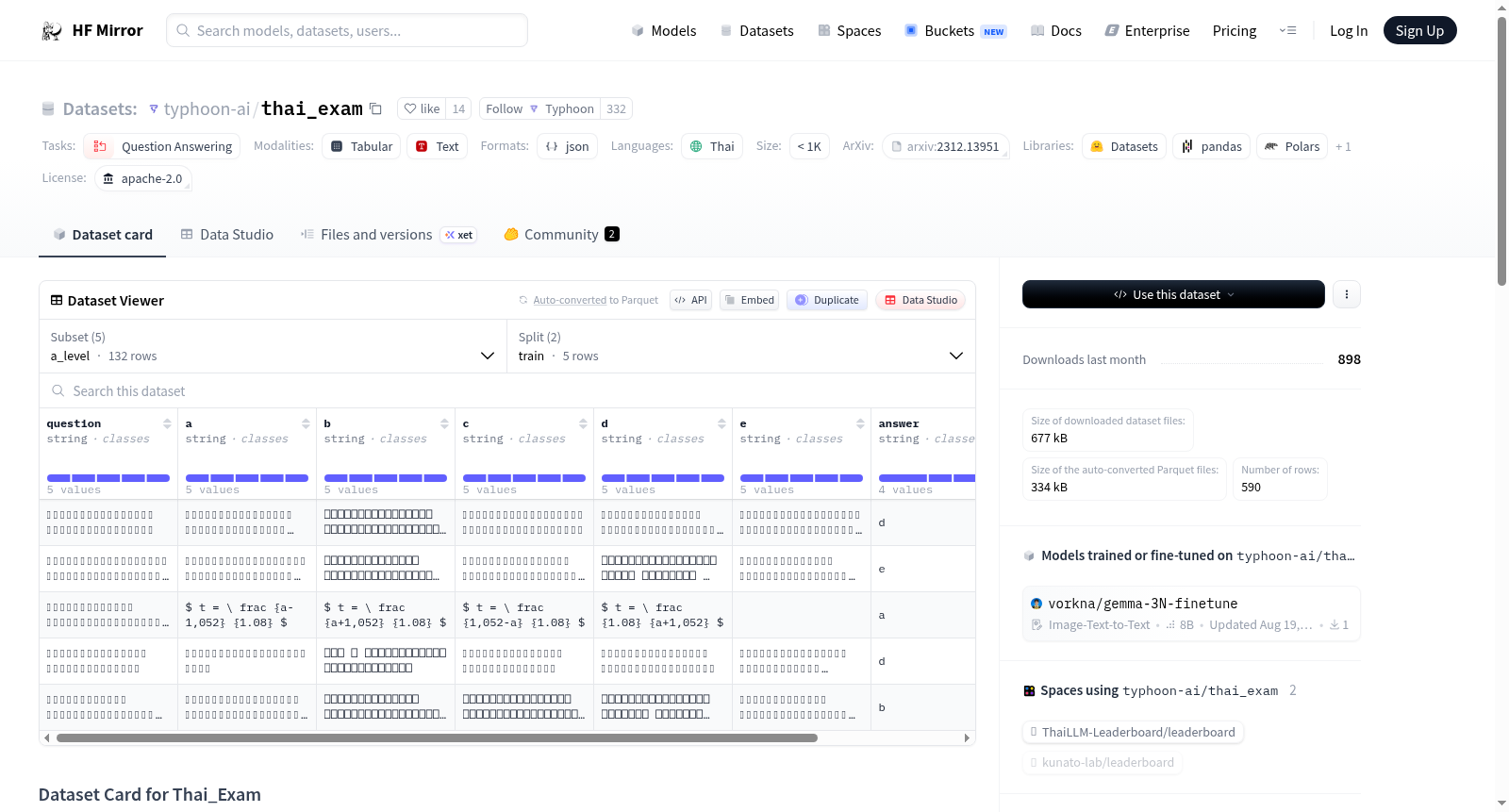1509x812 pixels.
Task: Open the ThaiLLM-Leaderboard/leaderboard space
Action: pyautogui.click(x=1133, y=732)
